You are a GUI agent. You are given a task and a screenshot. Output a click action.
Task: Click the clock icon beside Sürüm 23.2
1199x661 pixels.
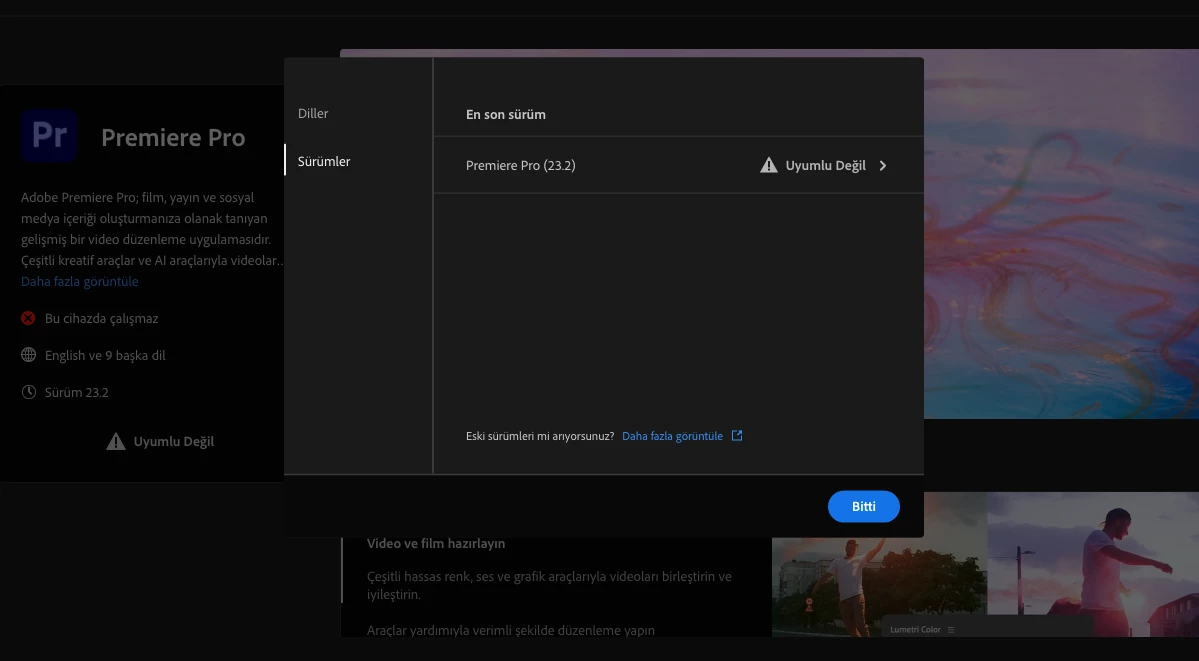pyautogui.click(x=28, y=392)
